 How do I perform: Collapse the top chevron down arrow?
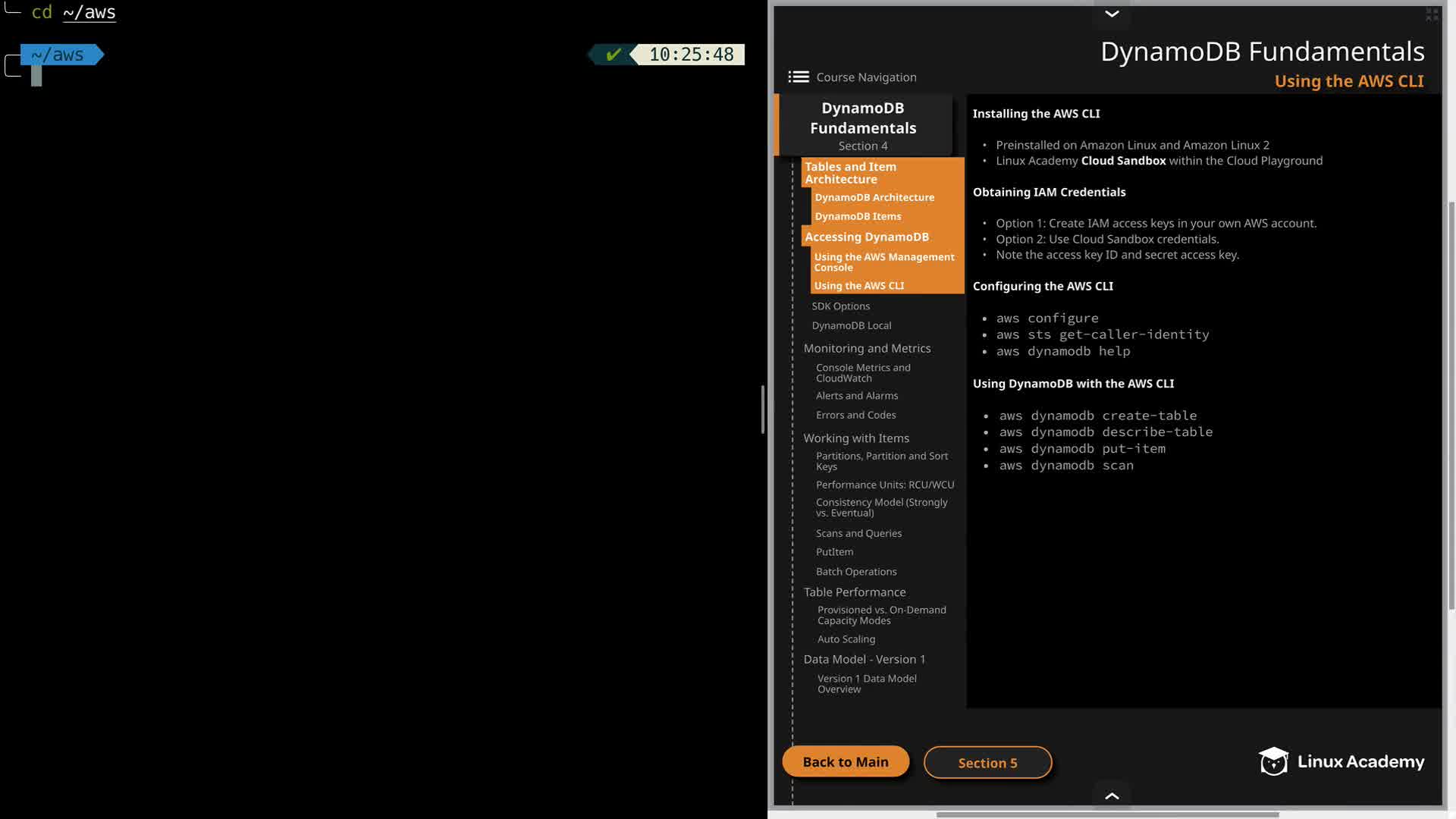click(x=1112, y=14)
